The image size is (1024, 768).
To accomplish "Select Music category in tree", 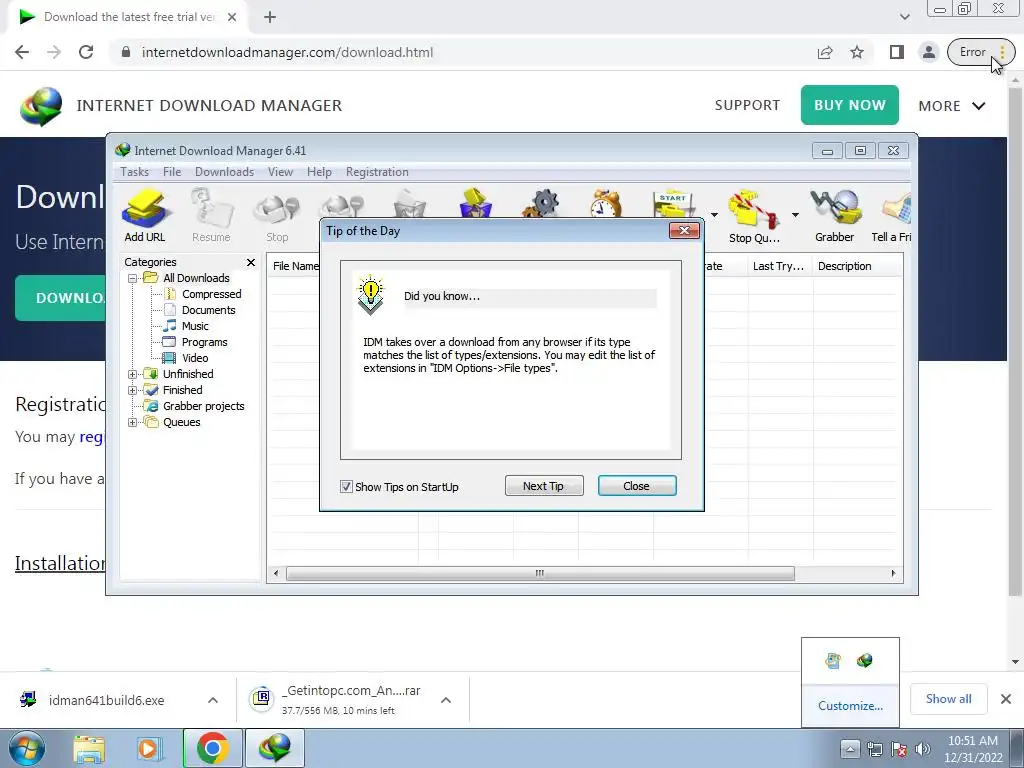I will click(x=195, y=326).
